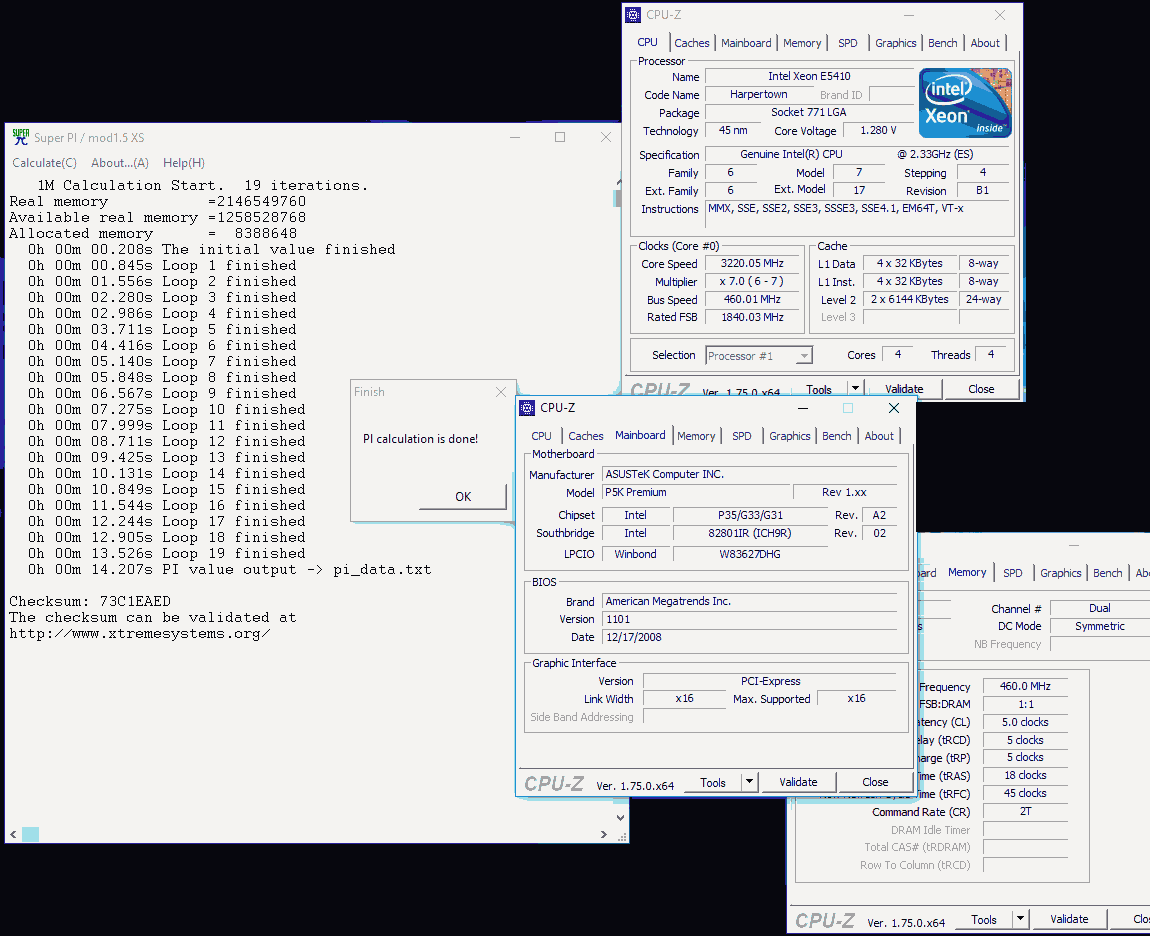
Task: Open the Tools dropdown arrow in the CPU window
Action: pos(855,389)
